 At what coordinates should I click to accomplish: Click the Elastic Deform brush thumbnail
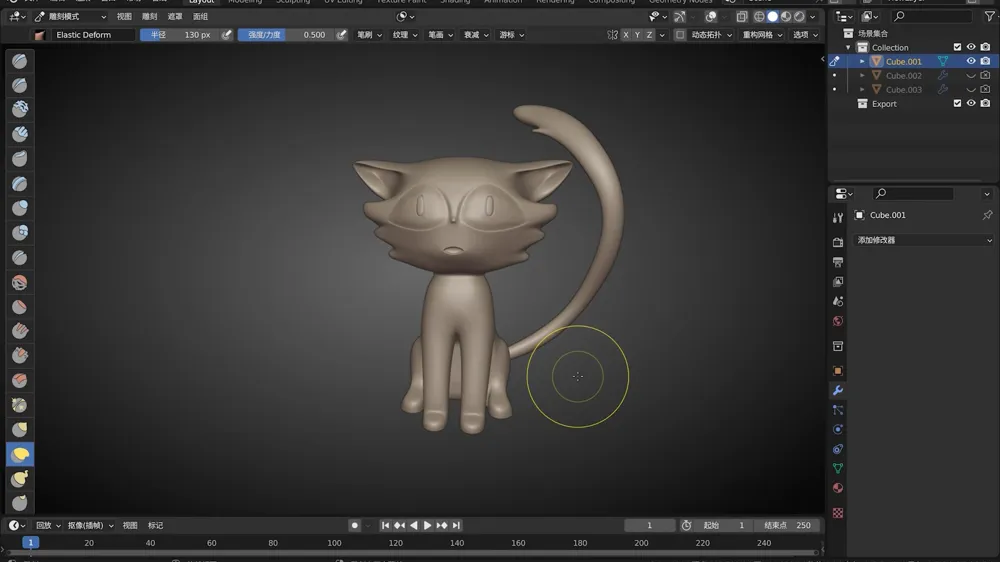40,35
